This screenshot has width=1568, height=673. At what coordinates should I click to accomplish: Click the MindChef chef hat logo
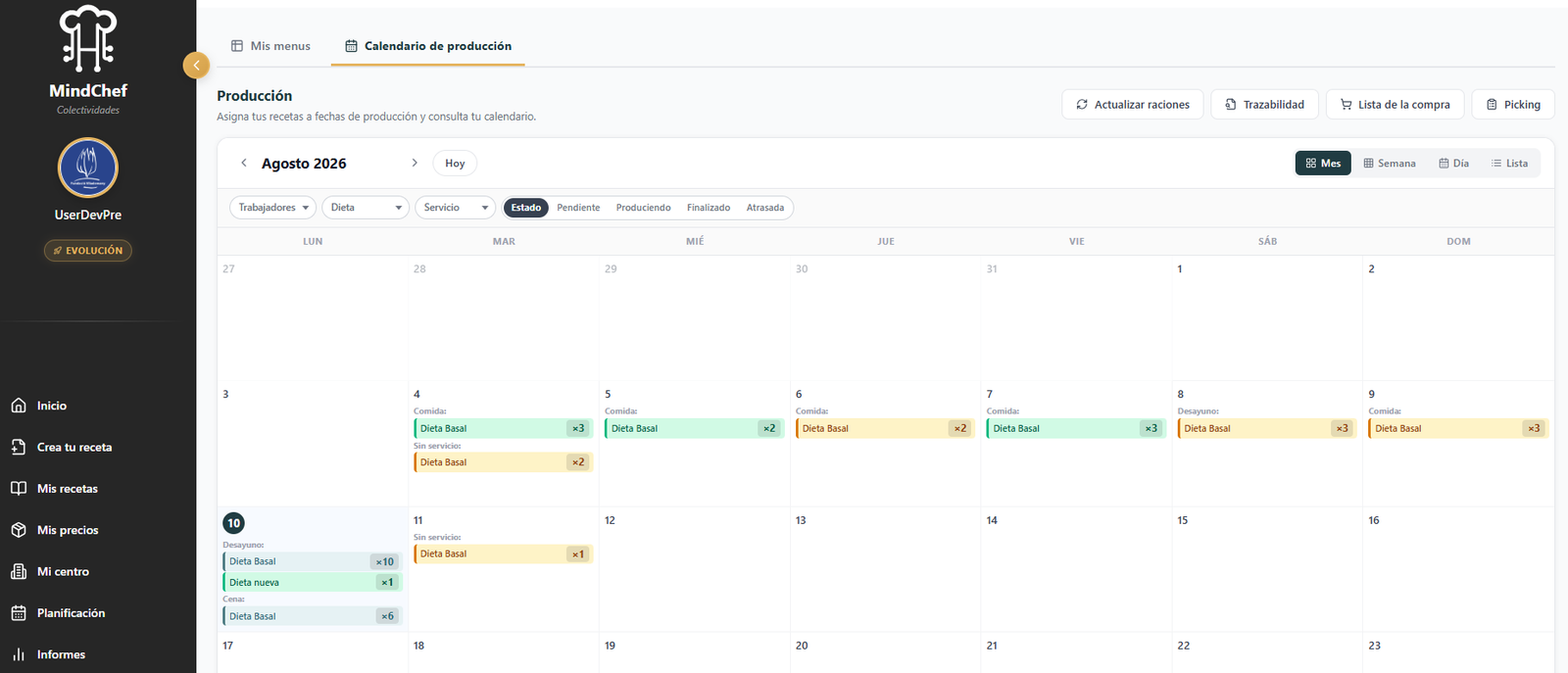coord(88,39)
